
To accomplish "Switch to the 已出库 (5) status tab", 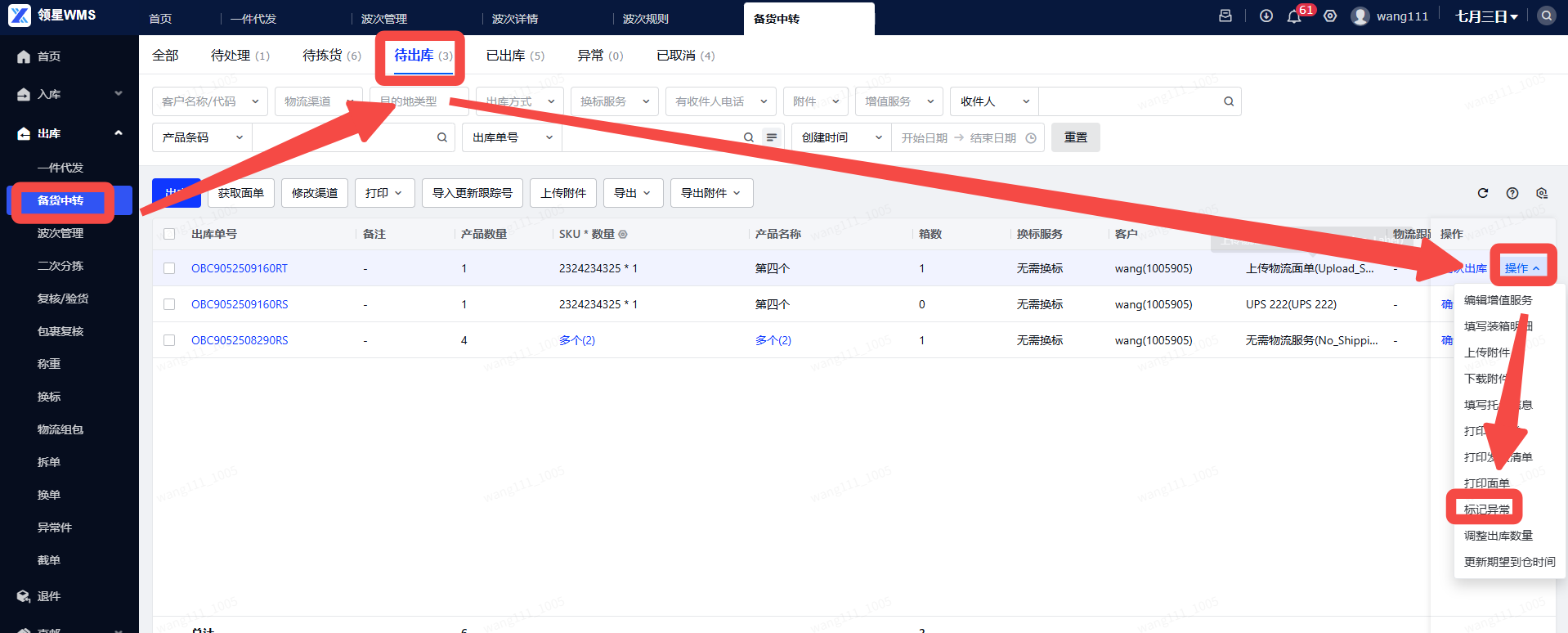I will pyautogui.click(x=515, y=56).
